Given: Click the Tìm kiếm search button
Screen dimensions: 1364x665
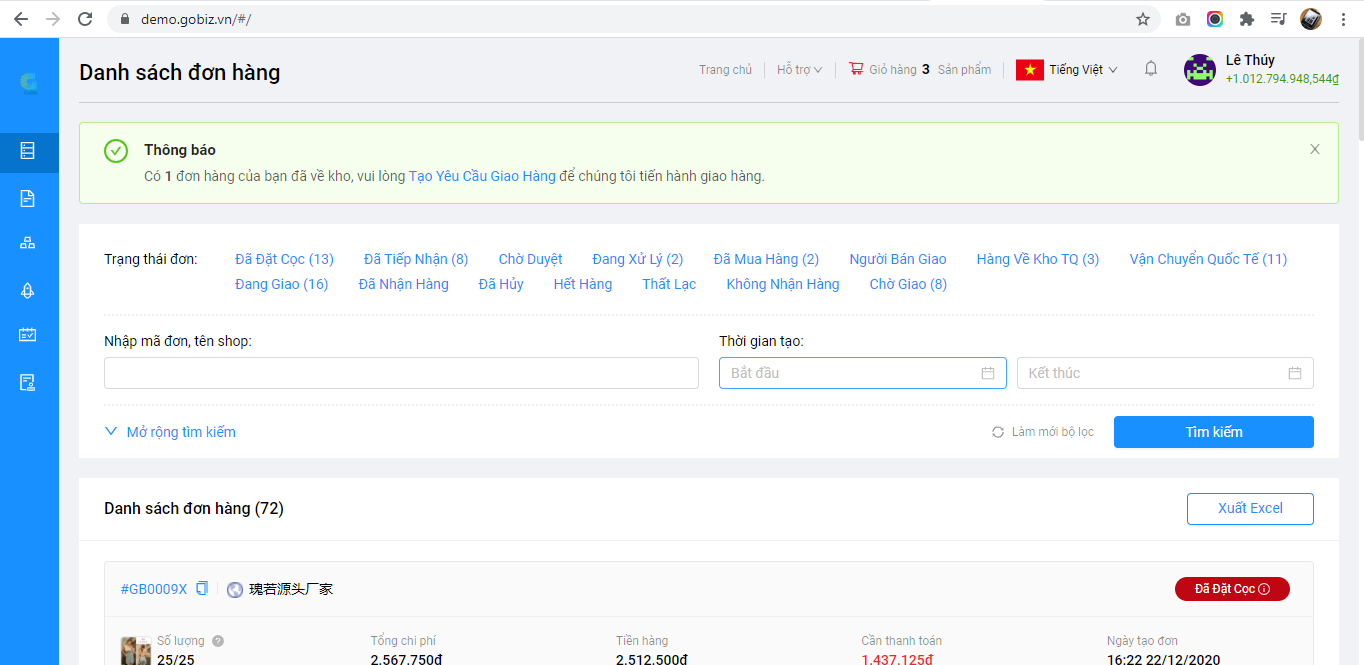Looking at the screenshot, I should (x=1213, y=432).
